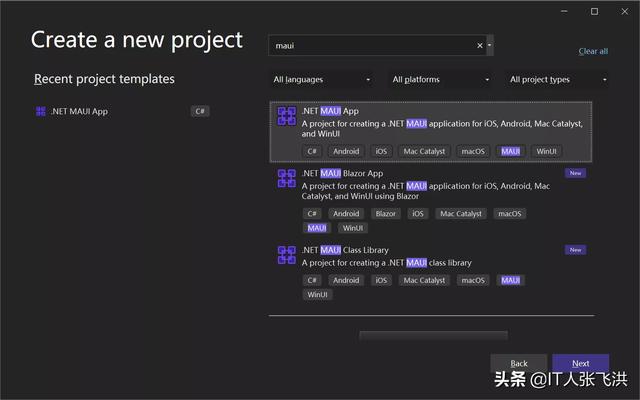Click the .NET MAUI App template icon
This screenshot has height=400, width=640.
(x=287, y=116)
